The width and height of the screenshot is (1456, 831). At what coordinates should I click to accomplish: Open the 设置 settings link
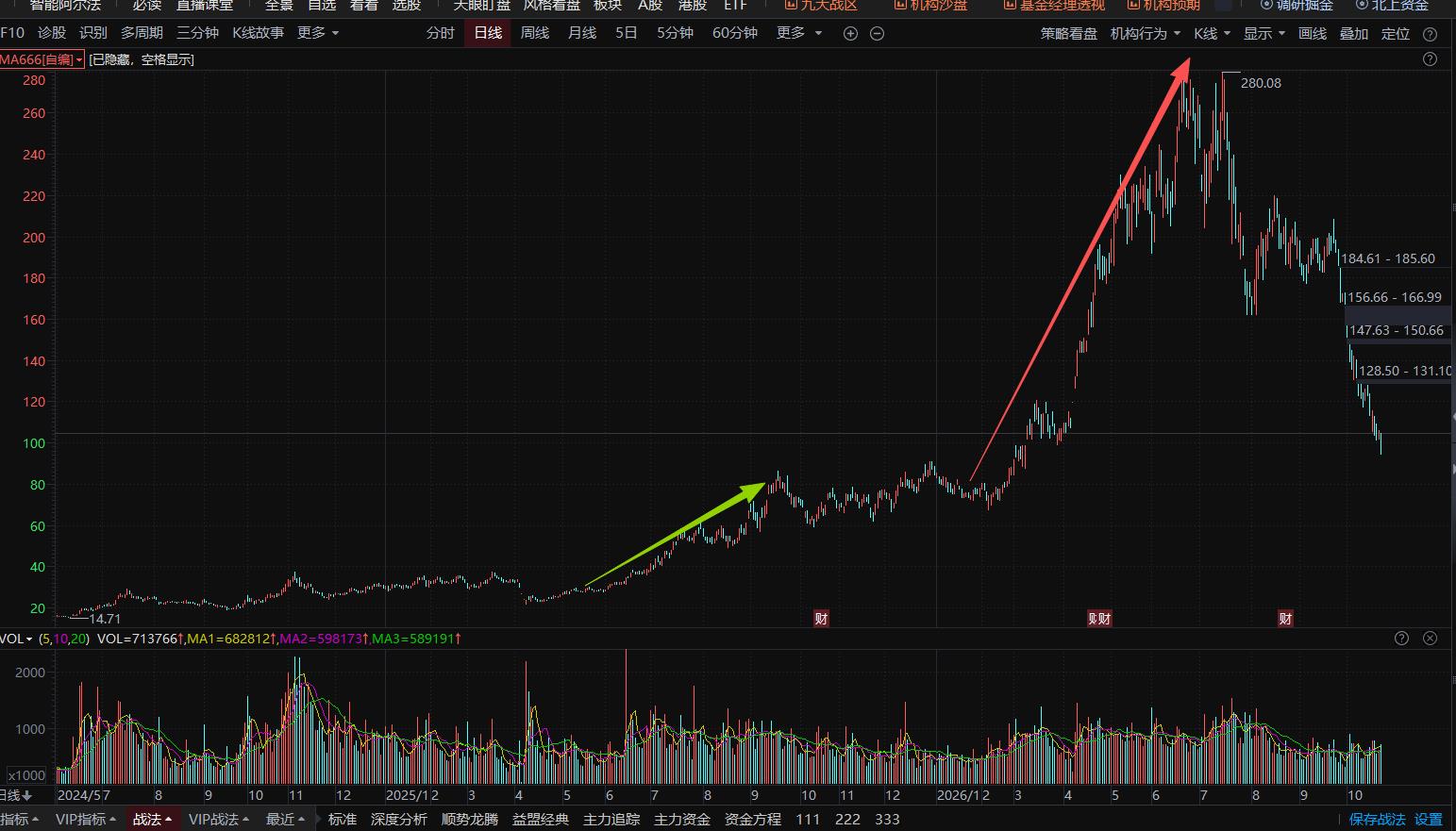point(1429,820)
